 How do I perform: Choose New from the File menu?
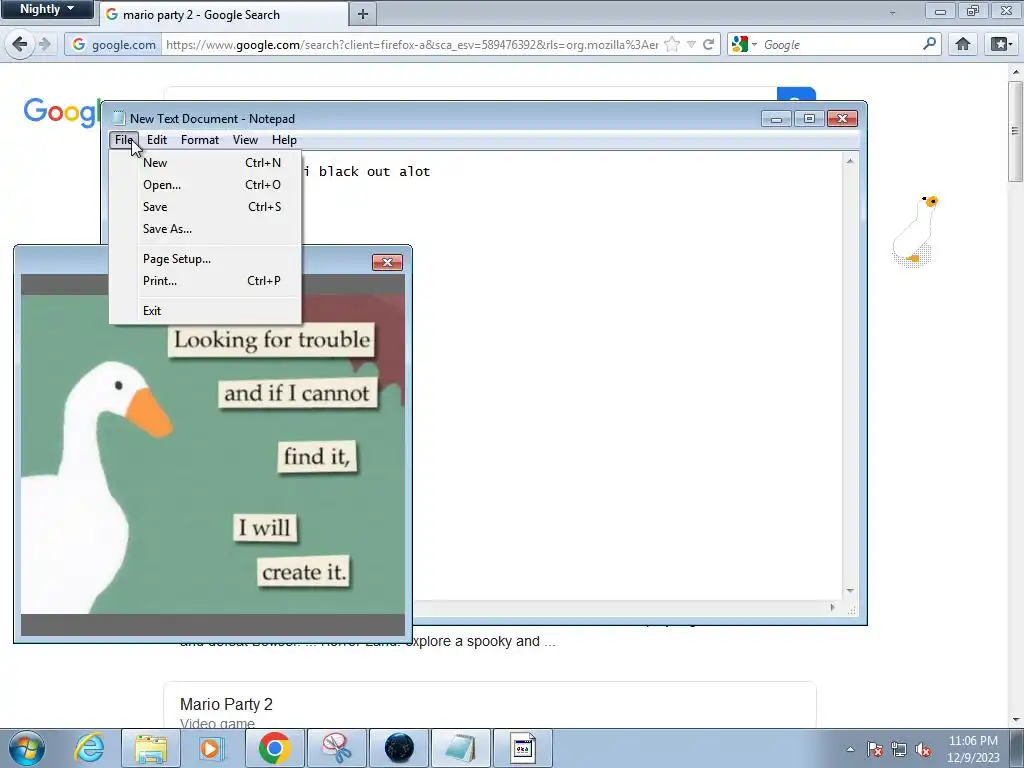click(205, 163)
